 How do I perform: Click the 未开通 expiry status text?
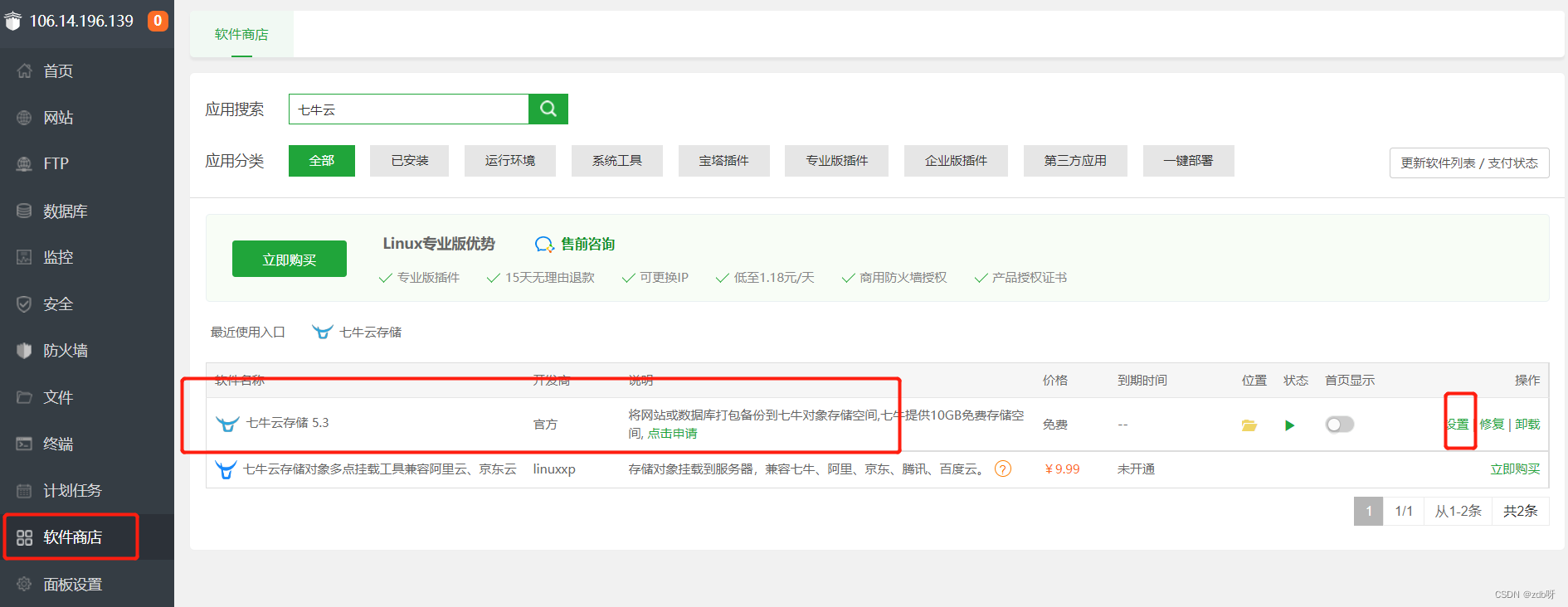[x=1136, y=469]
